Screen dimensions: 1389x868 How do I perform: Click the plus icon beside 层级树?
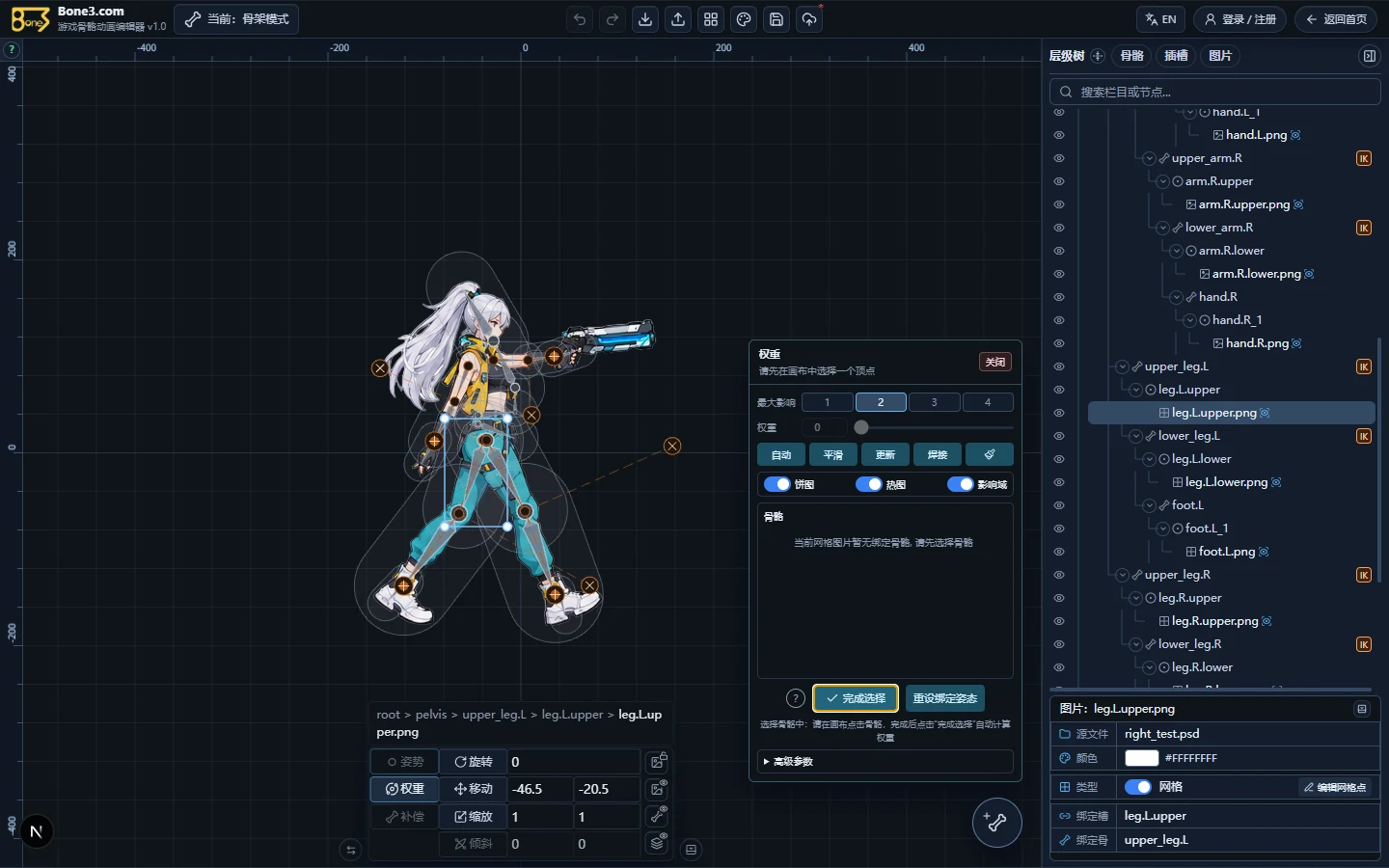1098,56
